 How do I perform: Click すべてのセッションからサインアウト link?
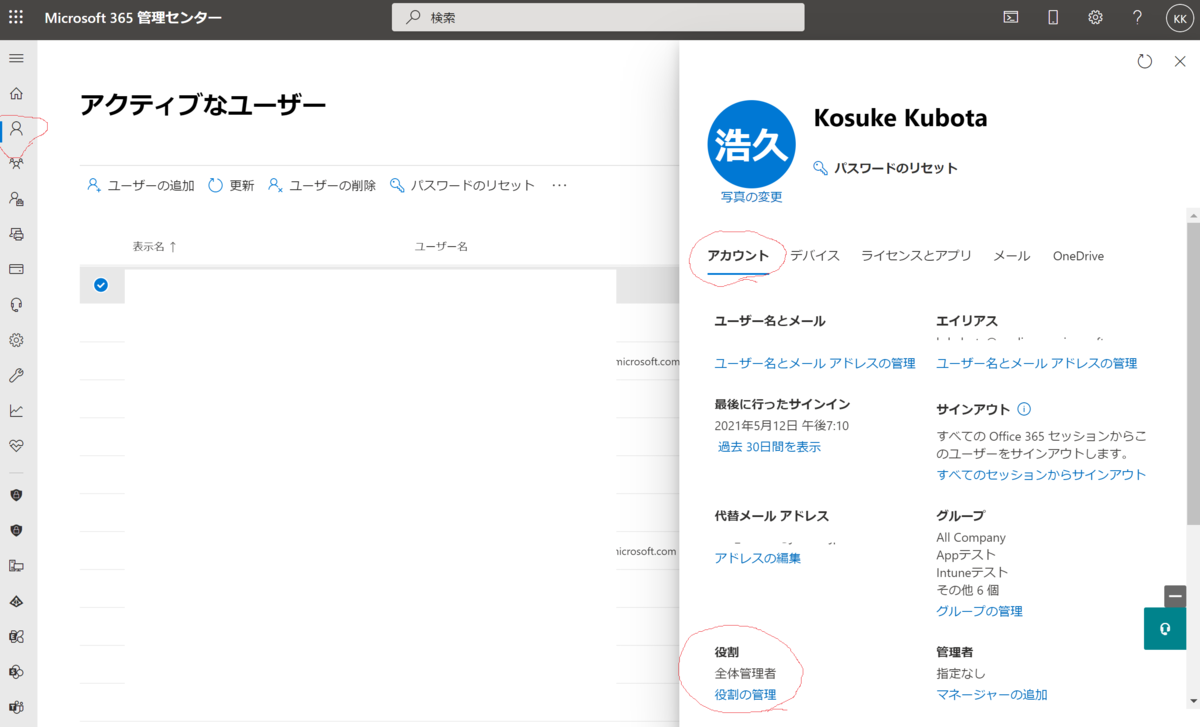click(x=1041, y=474)
